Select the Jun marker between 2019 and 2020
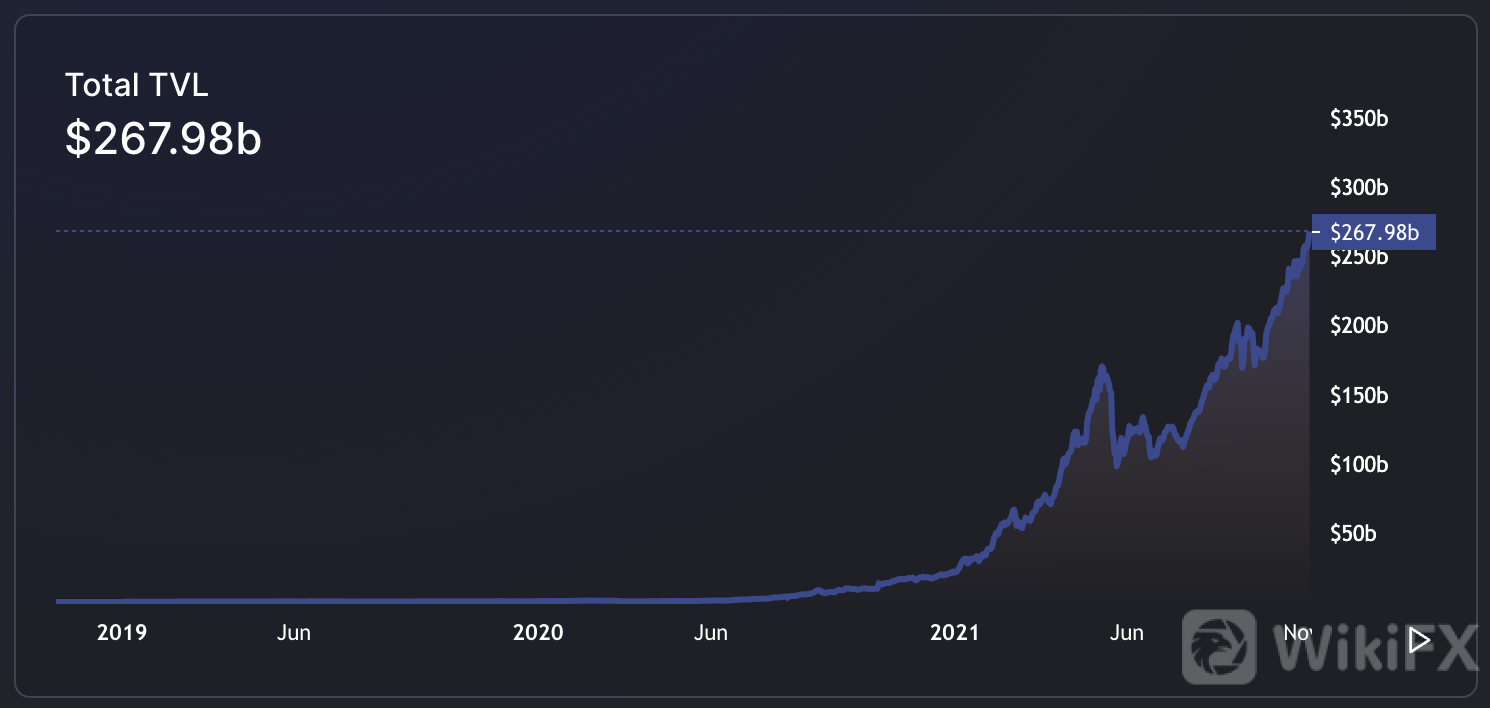 tap(294, 633)
